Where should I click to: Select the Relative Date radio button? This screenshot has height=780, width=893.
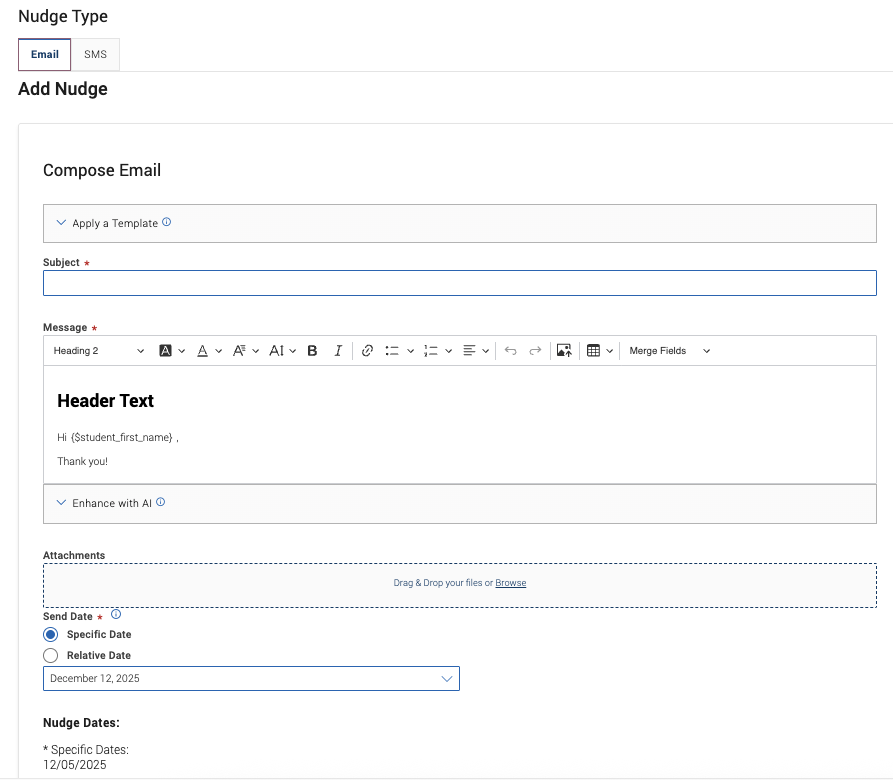click(x=51, y=655)
